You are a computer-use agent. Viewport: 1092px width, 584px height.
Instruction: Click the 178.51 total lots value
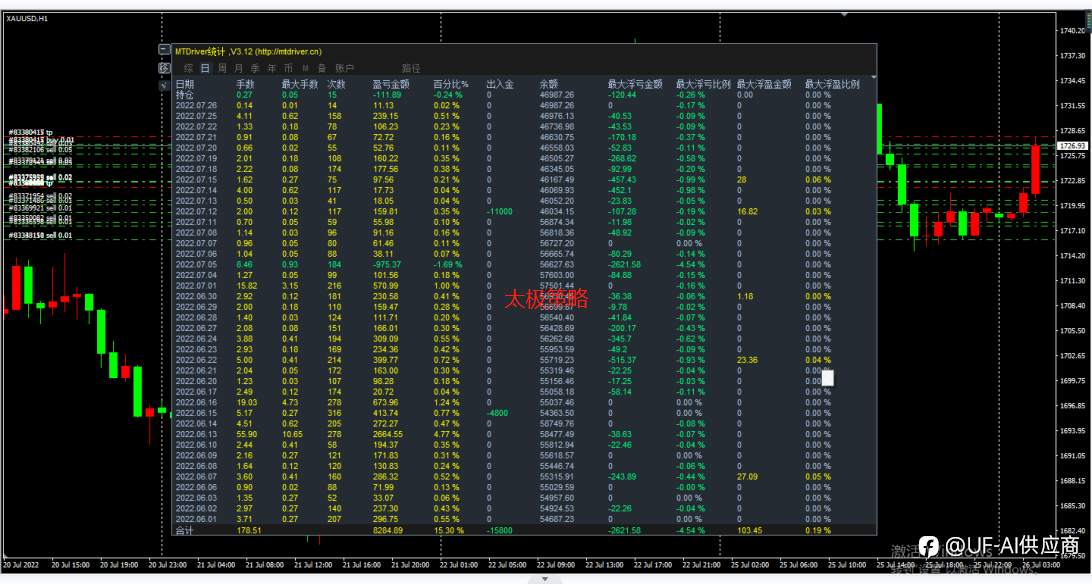tap(249, 530)
